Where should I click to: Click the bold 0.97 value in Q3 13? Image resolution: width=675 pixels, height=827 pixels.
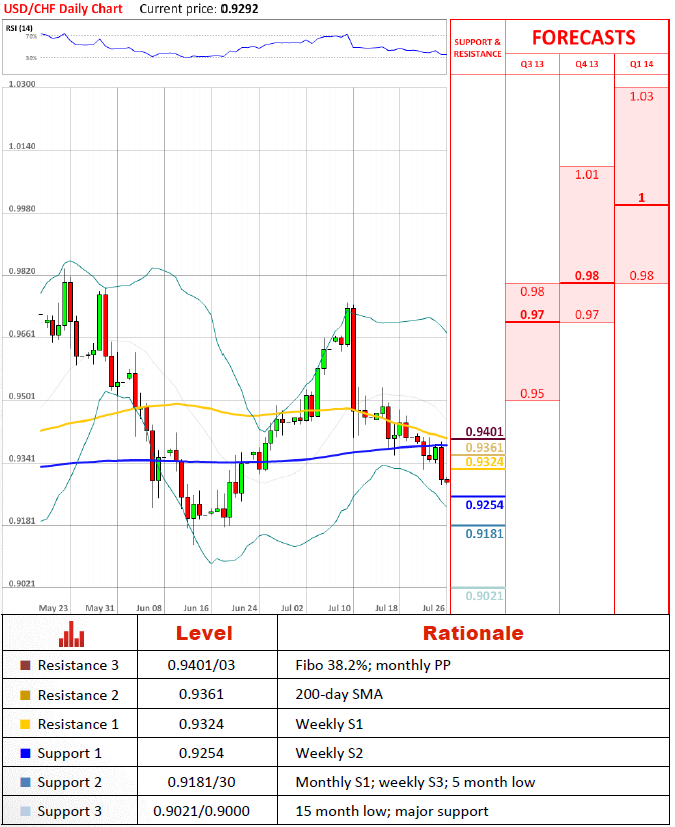532,315
